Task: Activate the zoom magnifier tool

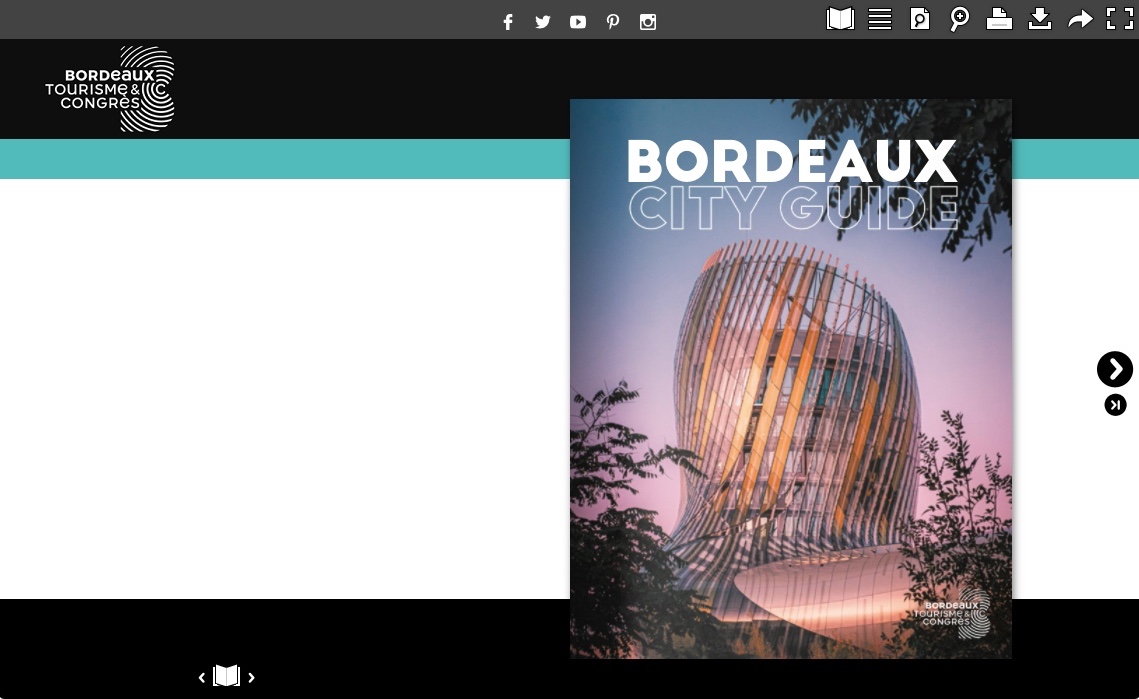Action: (960, 19)
